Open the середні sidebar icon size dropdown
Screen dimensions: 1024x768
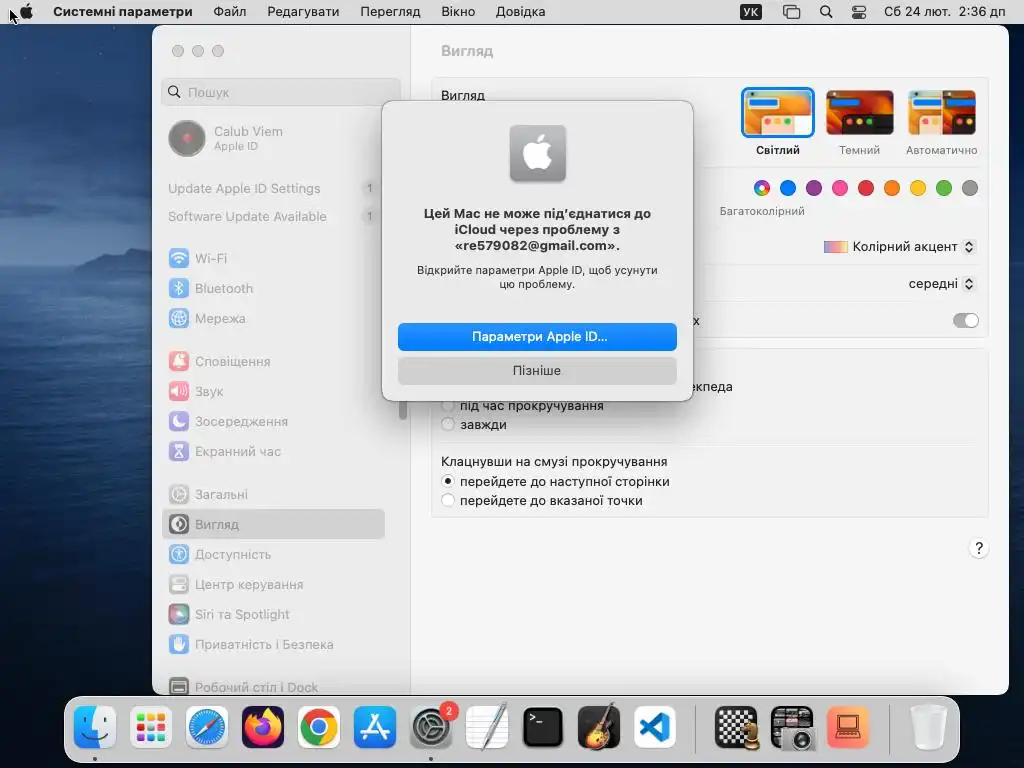point(942,283)
